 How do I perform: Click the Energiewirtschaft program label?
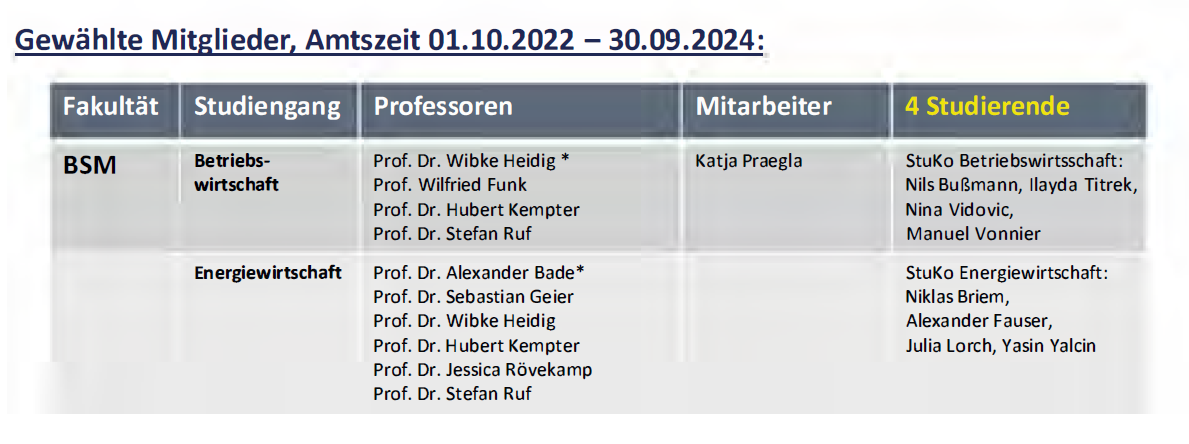pos(268,273)
